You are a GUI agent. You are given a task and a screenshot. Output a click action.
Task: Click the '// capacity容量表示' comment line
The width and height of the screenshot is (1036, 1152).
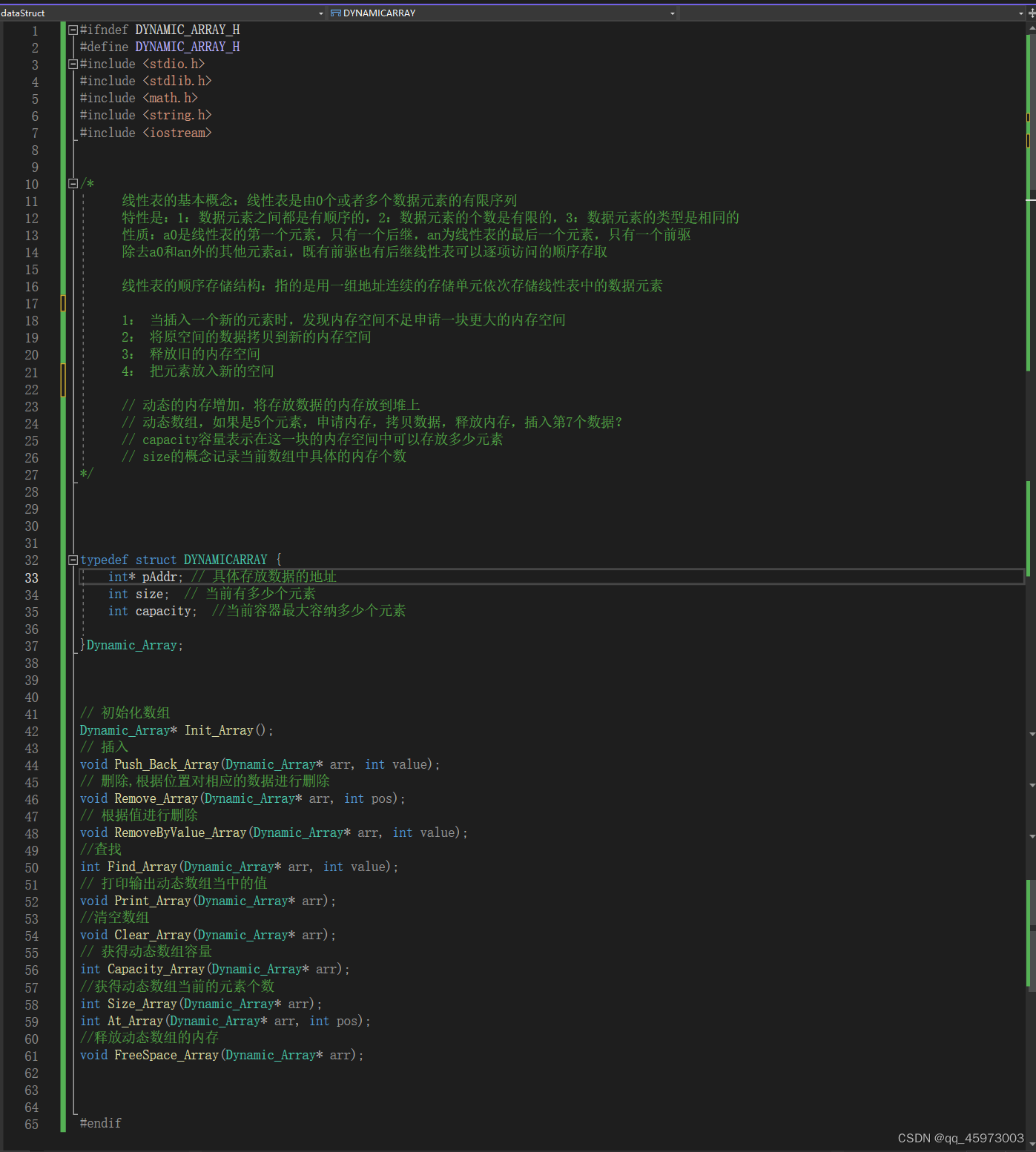[x=312, y=439]
